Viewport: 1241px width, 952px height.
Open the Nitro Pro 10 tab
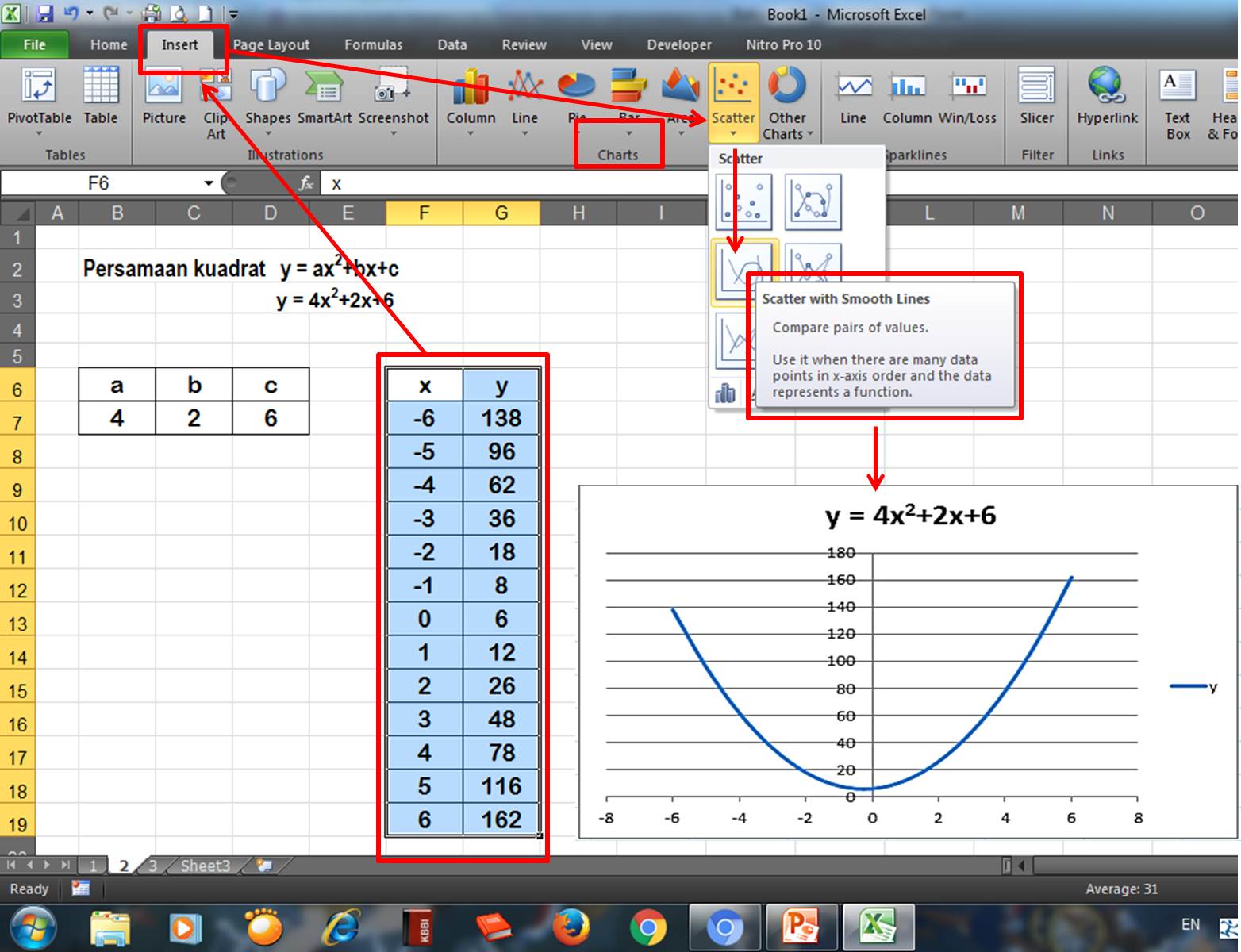tap(783, 44)
